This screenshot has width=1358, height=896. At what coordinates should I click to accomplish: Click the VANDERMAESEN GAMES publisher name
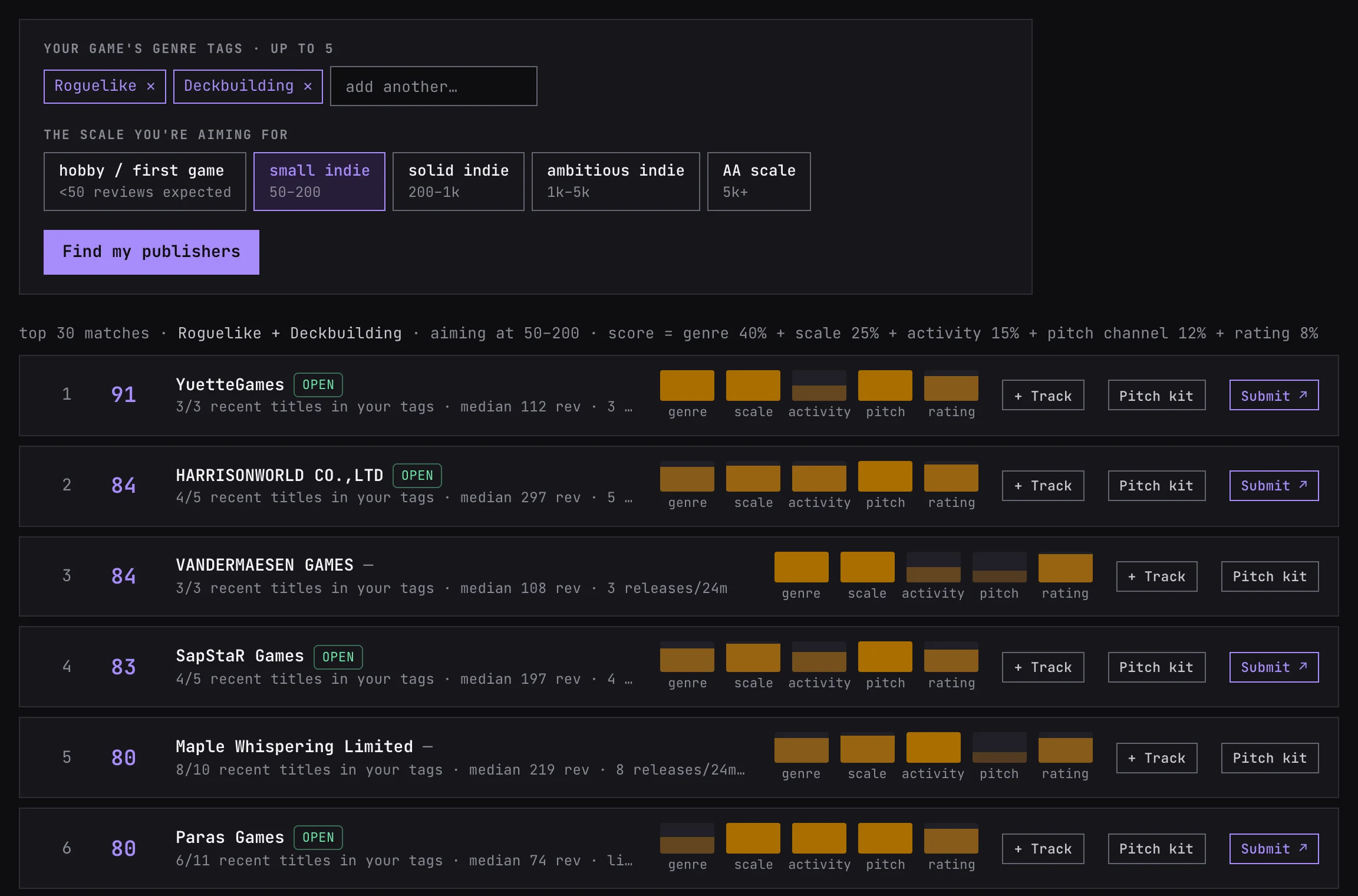(265, 565)
